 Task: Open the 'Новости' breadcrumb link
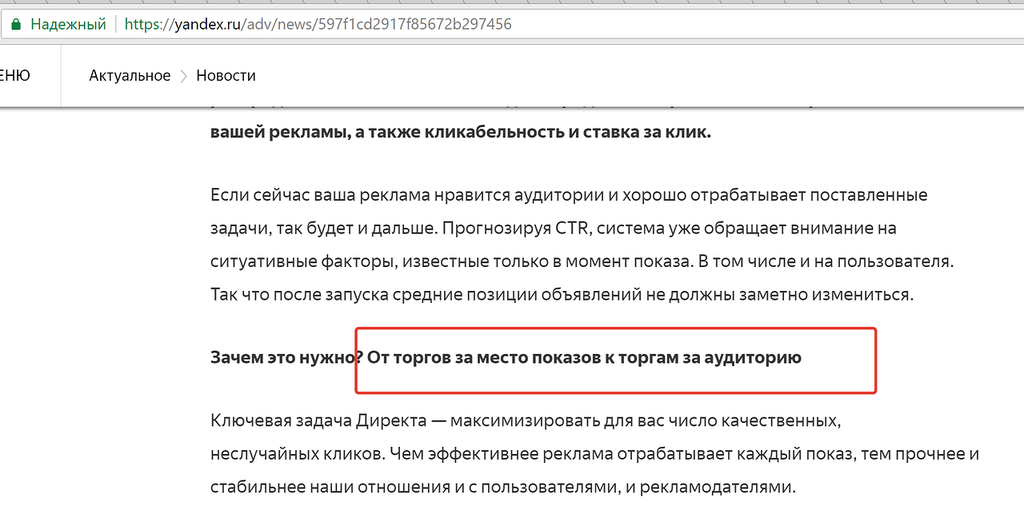point(226,76)
